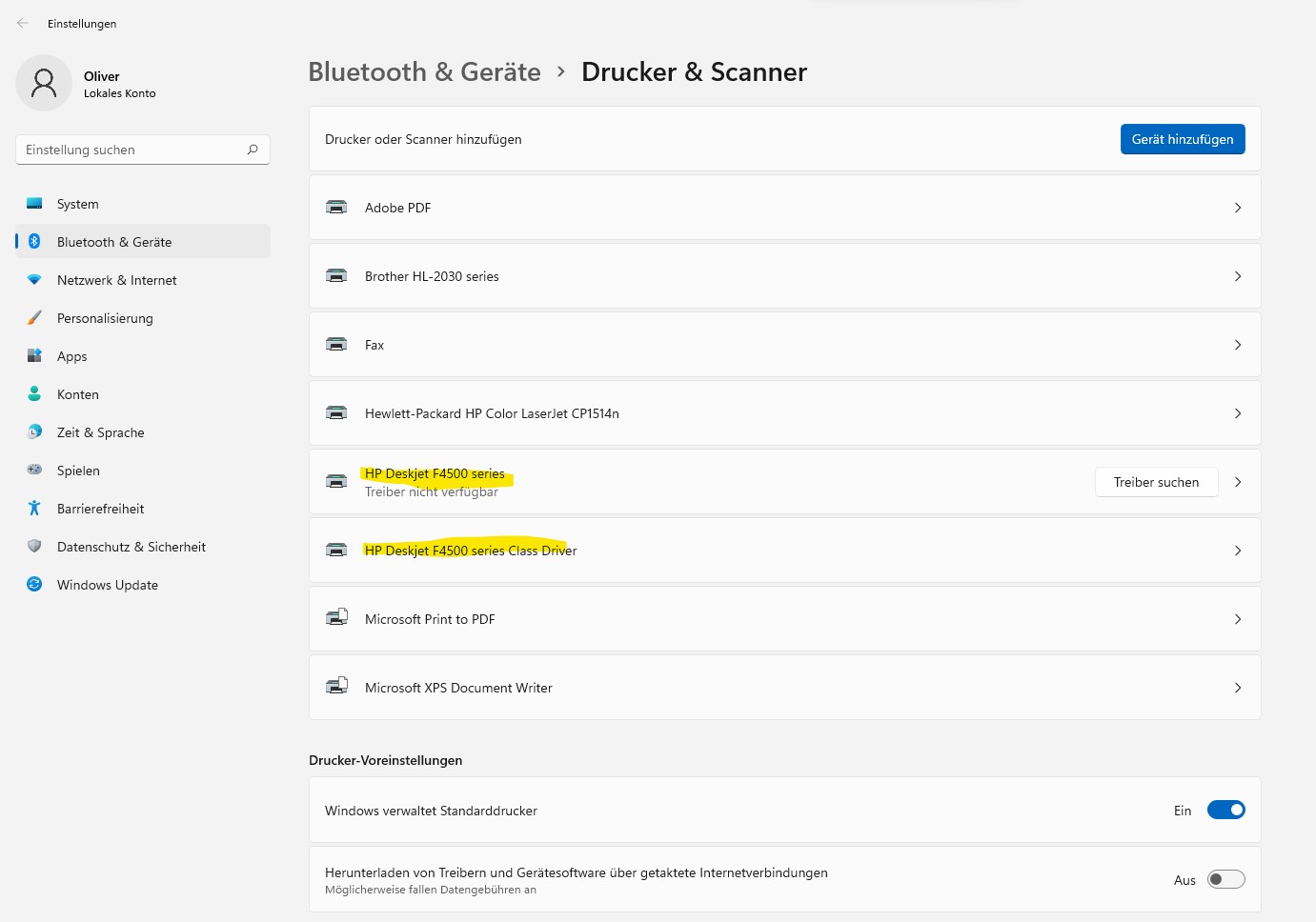The width and height of the screenshot is (1316, 922).
Task: Click Bluetooth & Geräte breadcrumb link
Action: point(424,71)
